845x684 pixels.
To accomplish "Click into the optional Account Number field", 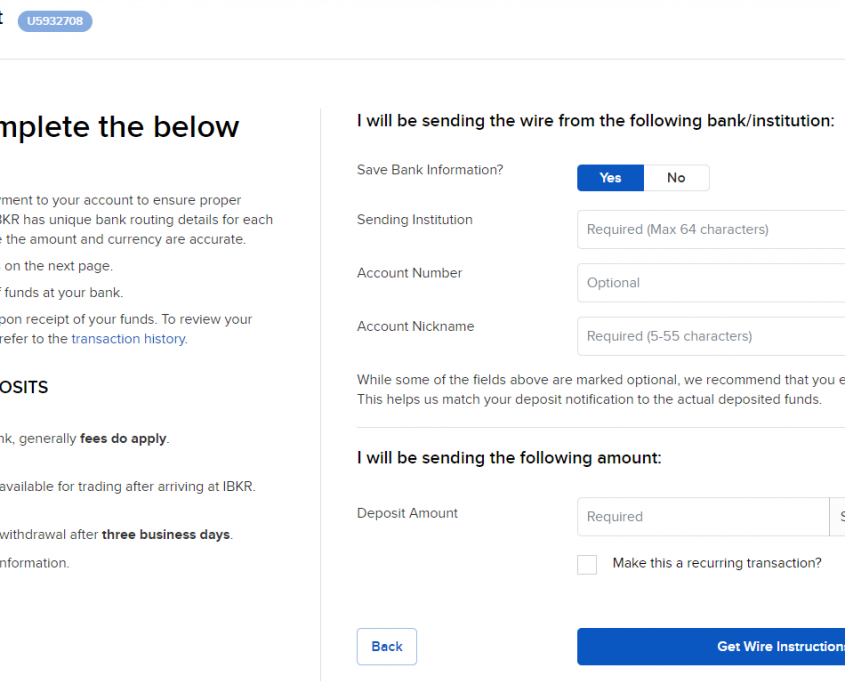I will point(710,283).
